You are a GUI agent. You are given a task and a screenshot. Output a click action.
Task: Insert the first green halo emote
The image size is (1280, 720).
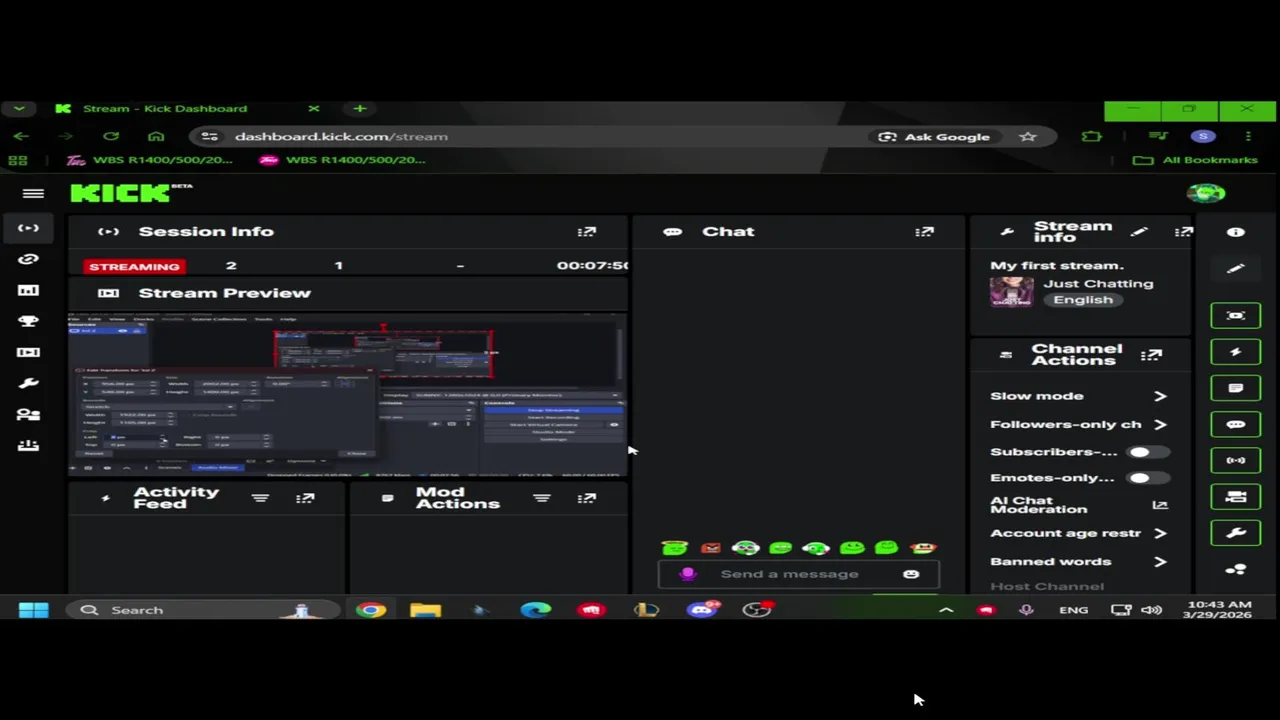(x=675, y=547)
